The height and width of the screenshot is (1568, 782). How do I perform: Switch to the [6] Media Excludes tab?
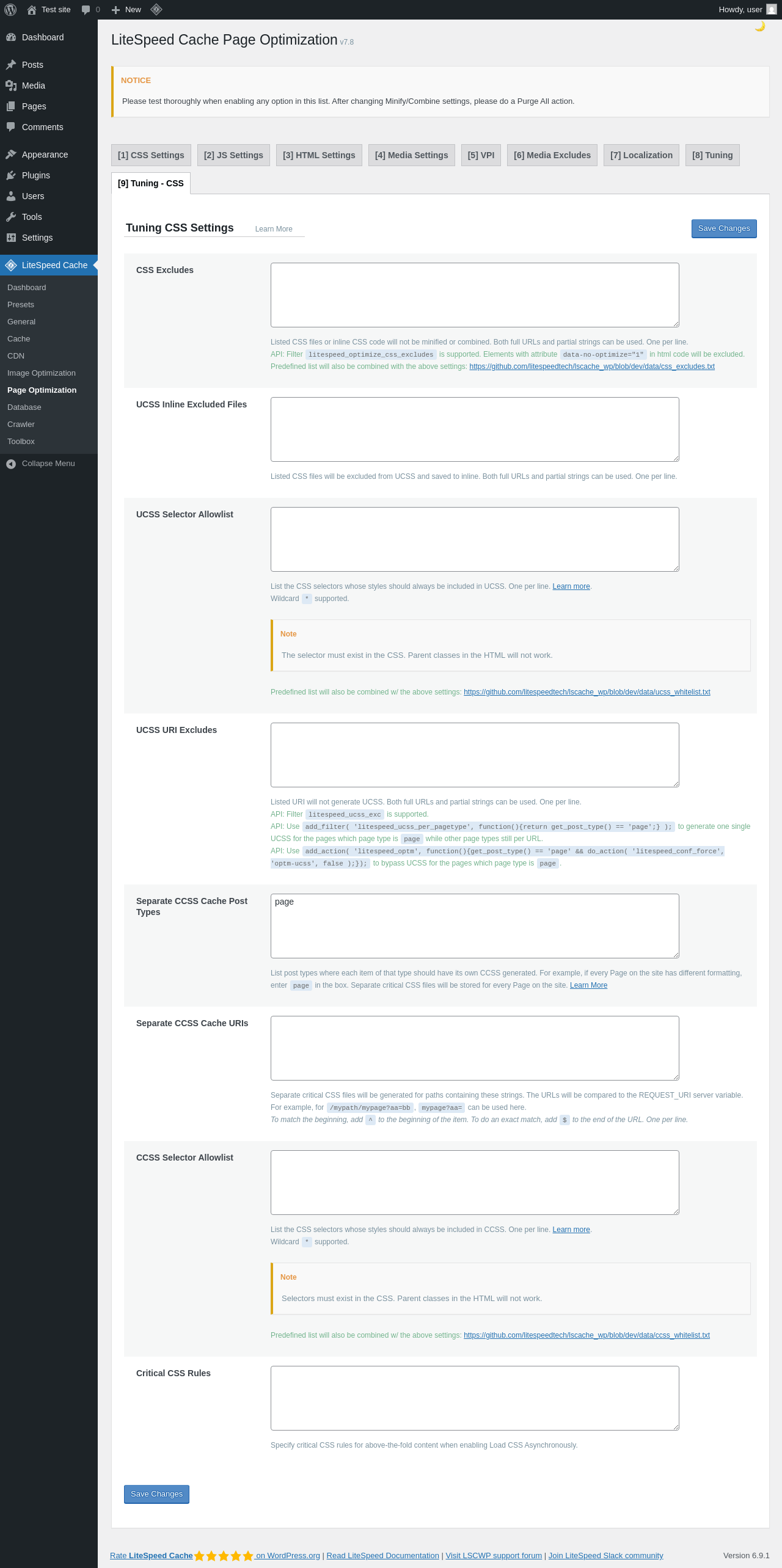coord(552,155)
